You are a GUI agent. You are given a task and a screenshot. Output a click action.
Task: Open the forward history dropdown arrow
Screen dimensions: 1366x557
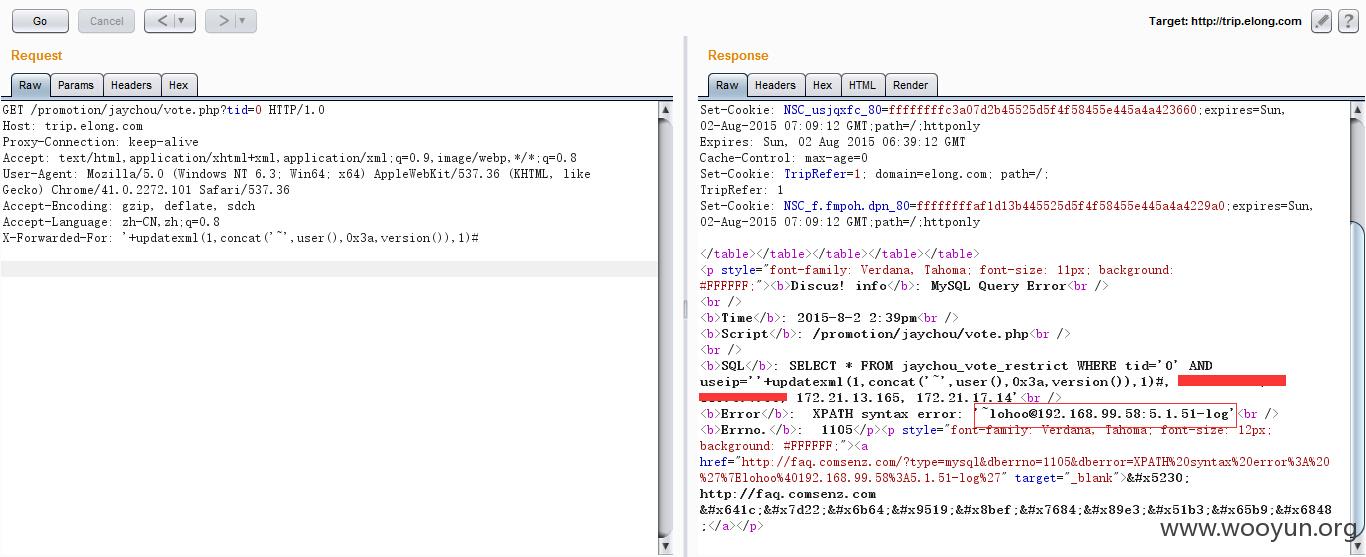245,21
